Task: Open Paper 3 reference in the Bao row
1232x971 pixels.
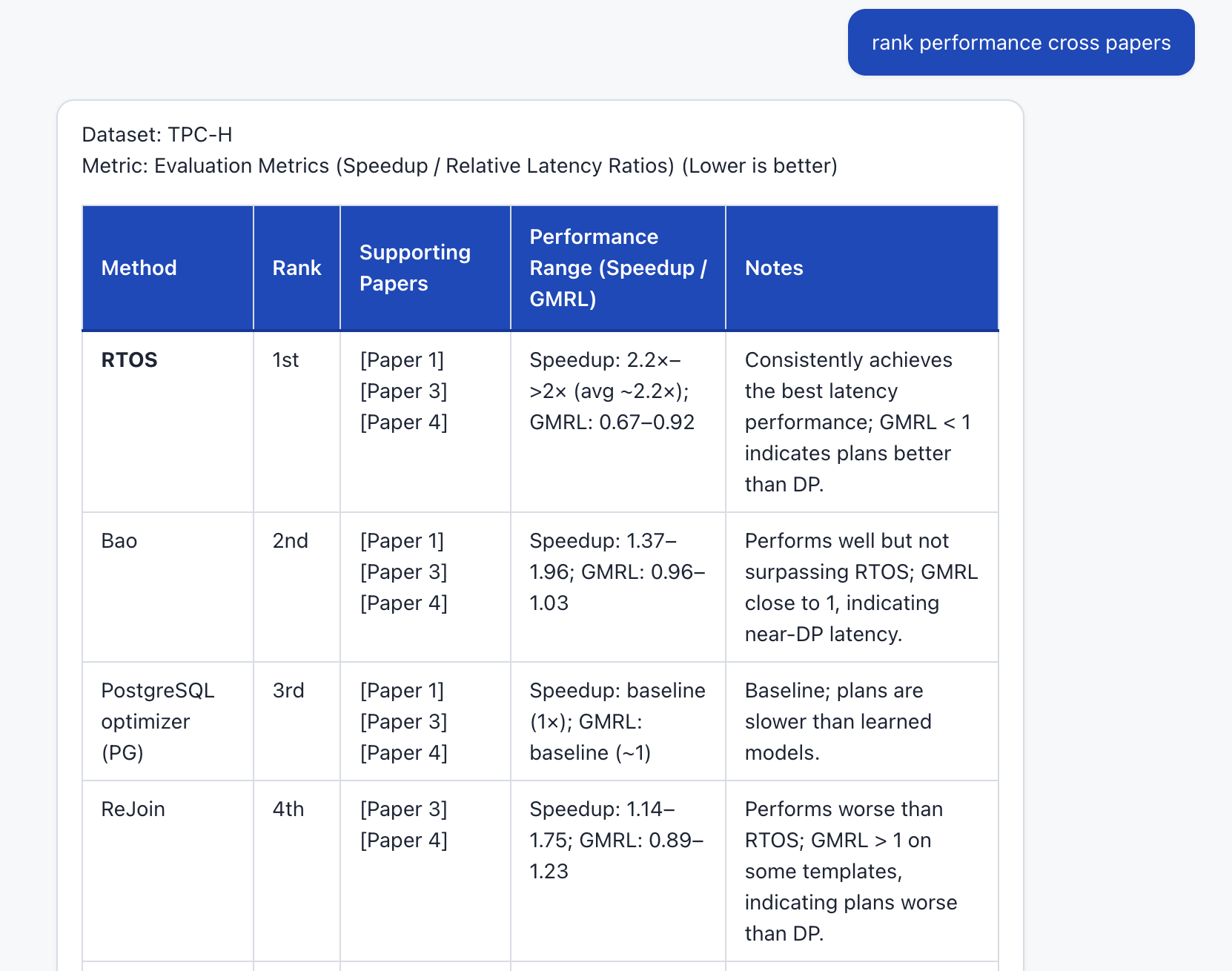Action: (403, 571)
